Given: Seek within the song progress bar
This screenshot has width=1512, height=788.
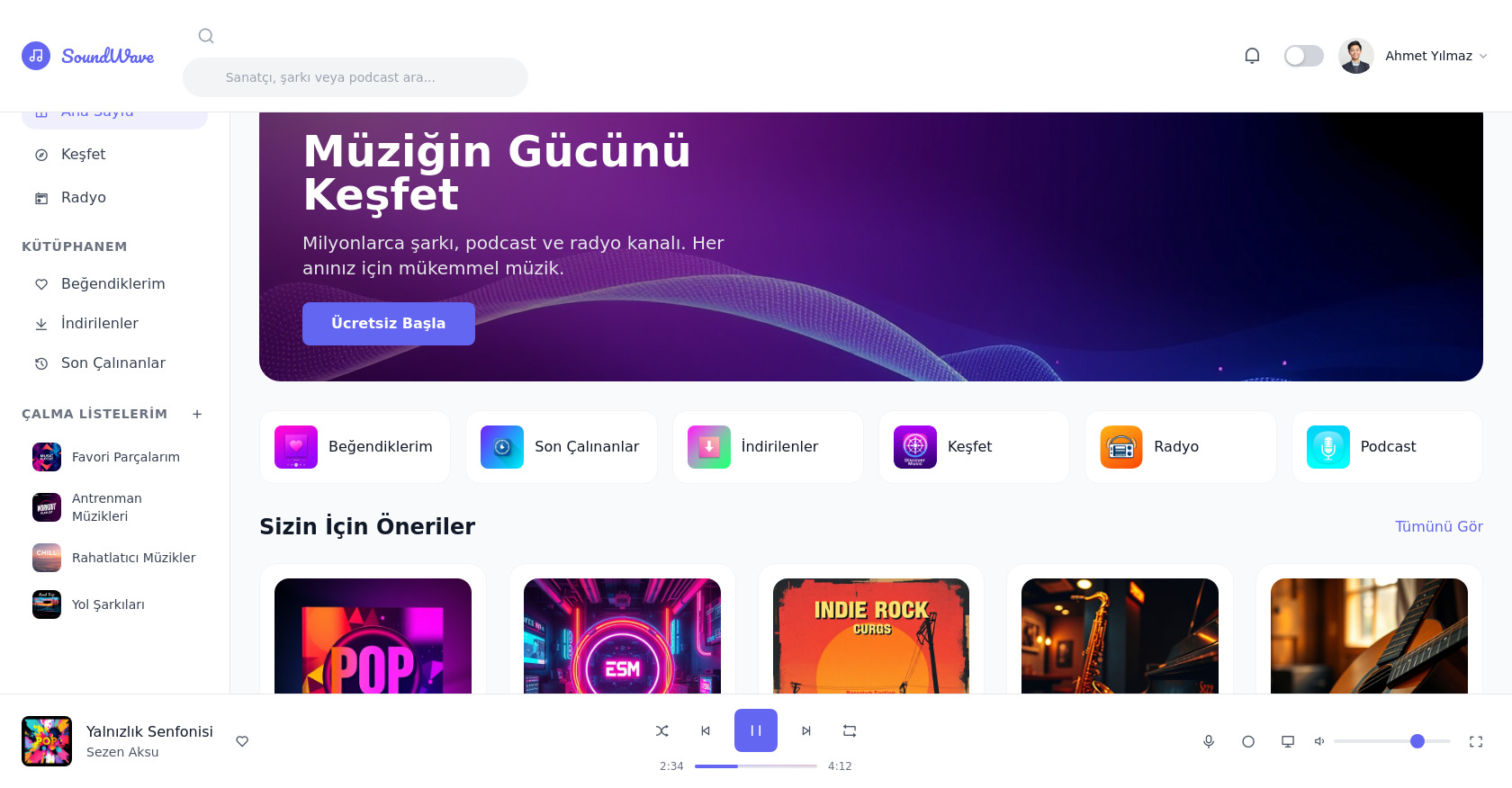Looking at the screenshot, I should pos(756,766).
